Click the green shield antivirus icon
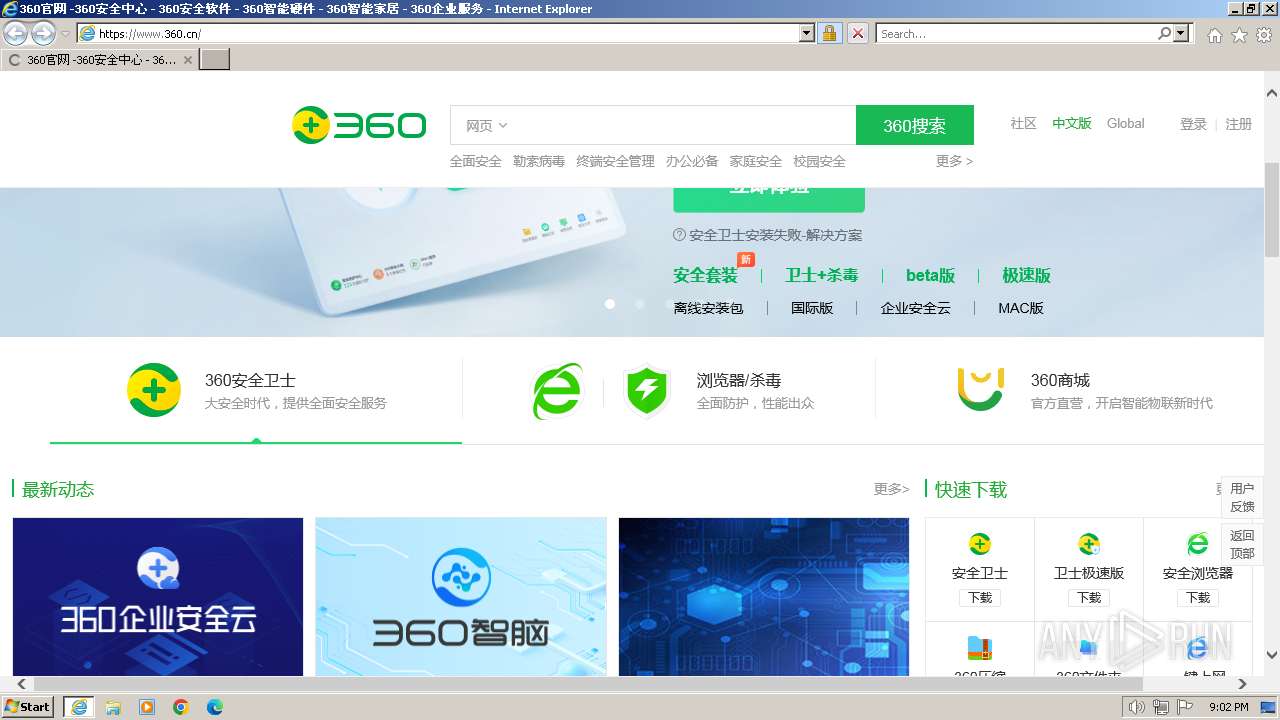This screenshot has width=1280, height=720. pos(647,391)
